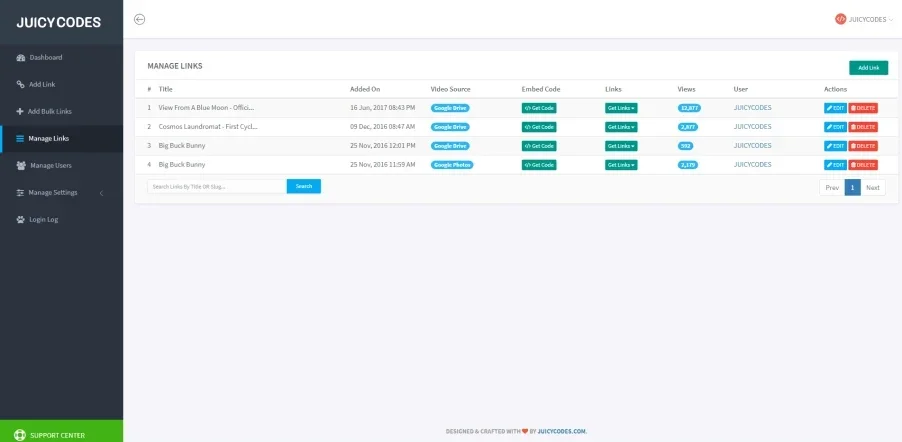The image size is (902, 442).
Task: Click the Added On column header
Action: coord(365,89)
